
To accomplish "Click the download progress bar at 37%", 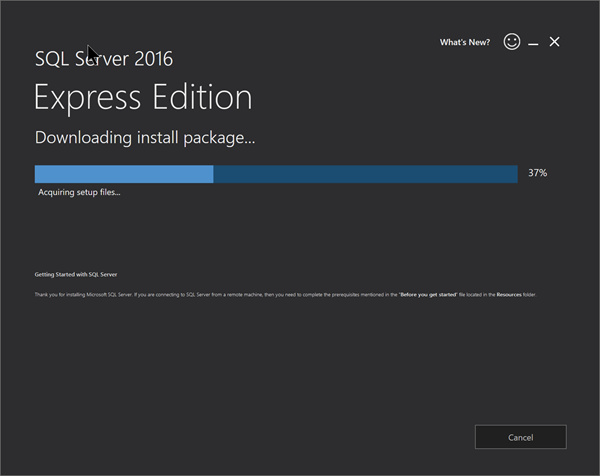I will point(276,174).
